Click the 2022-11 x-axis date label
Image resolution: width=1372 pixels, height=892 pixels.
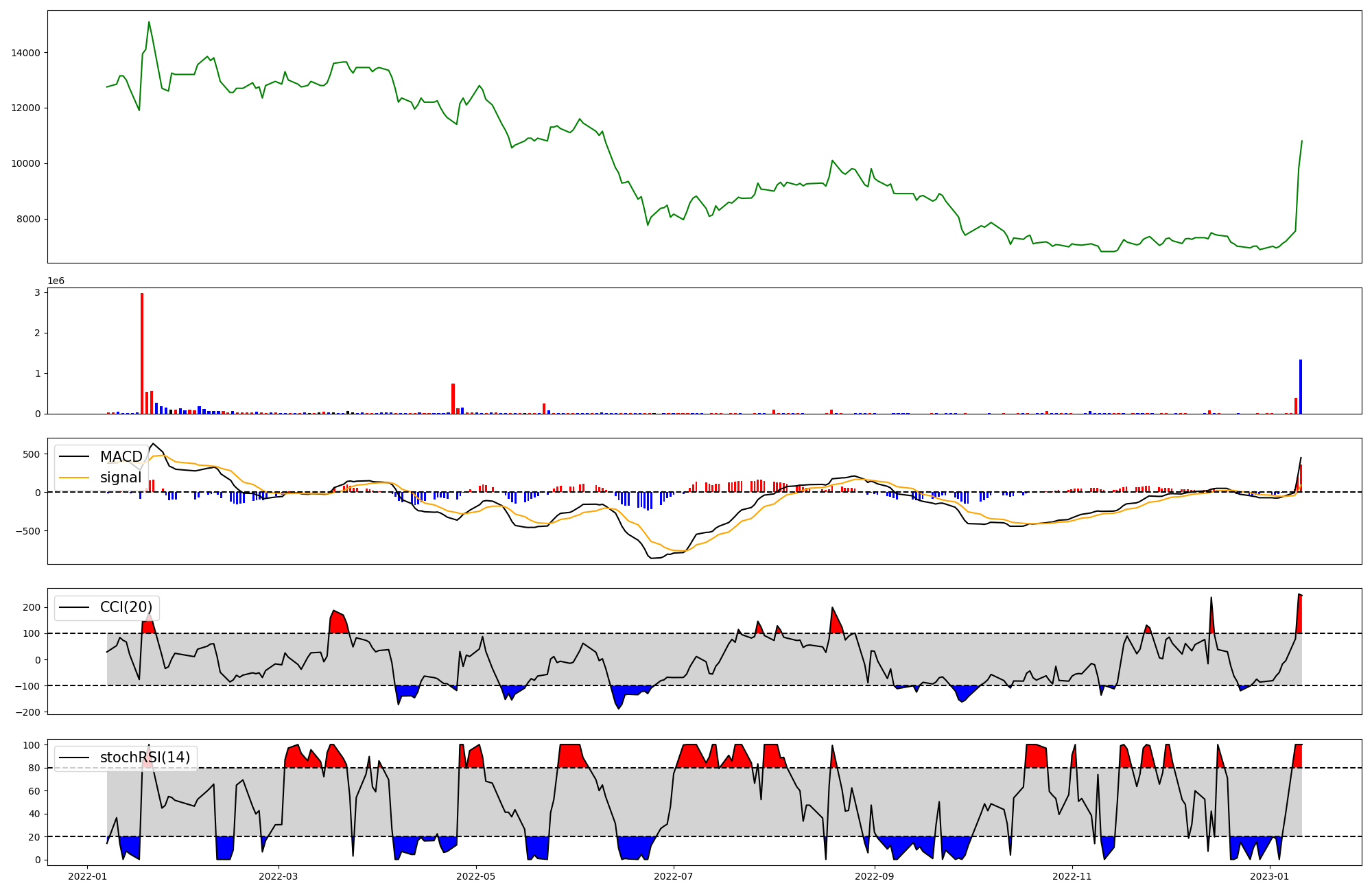[1072, 876]
